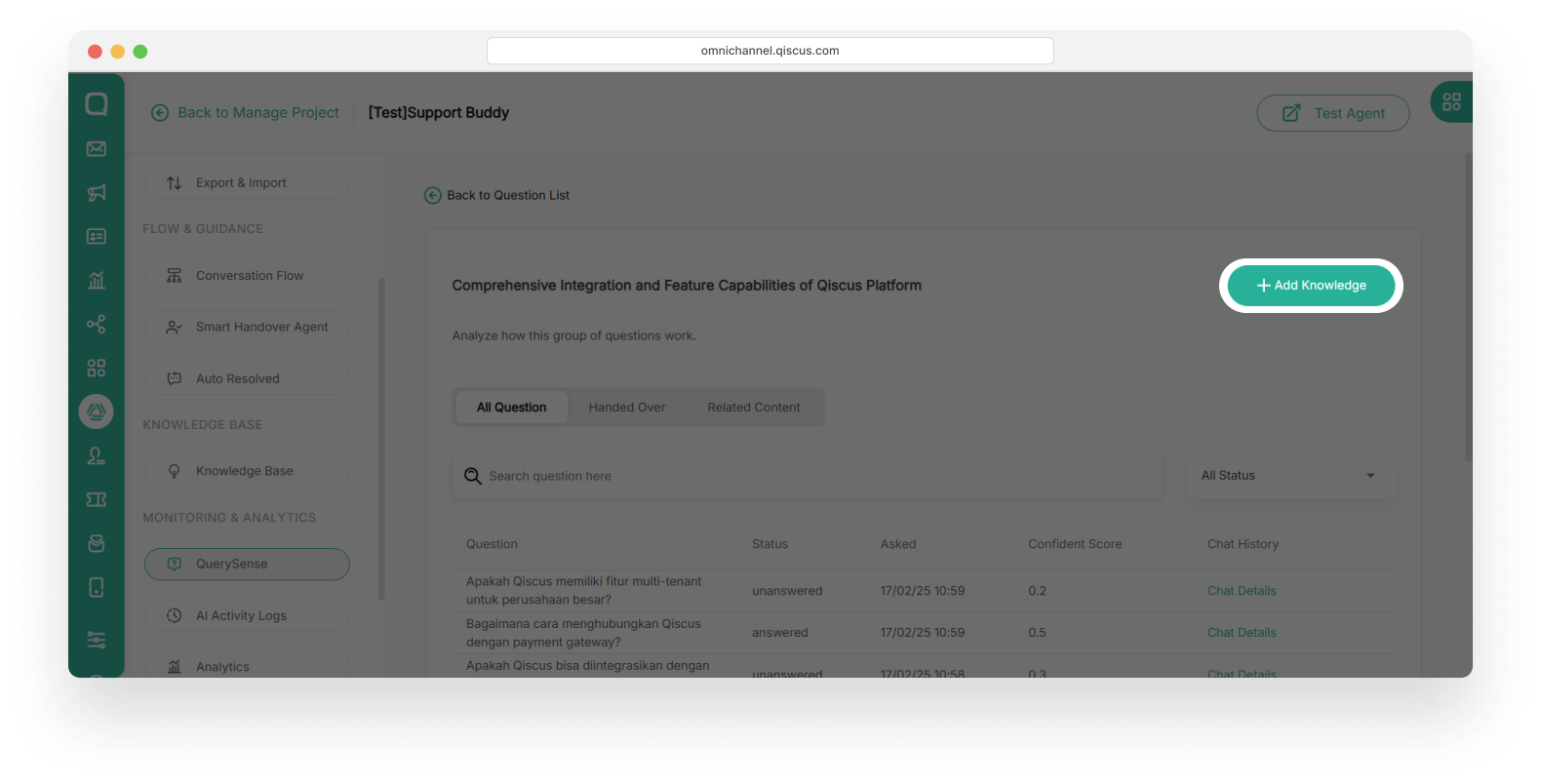This screenshot has width=1541, height=784.
Task: Open the ticket icon in left sidebar
Action: click(x=96, y=500)
